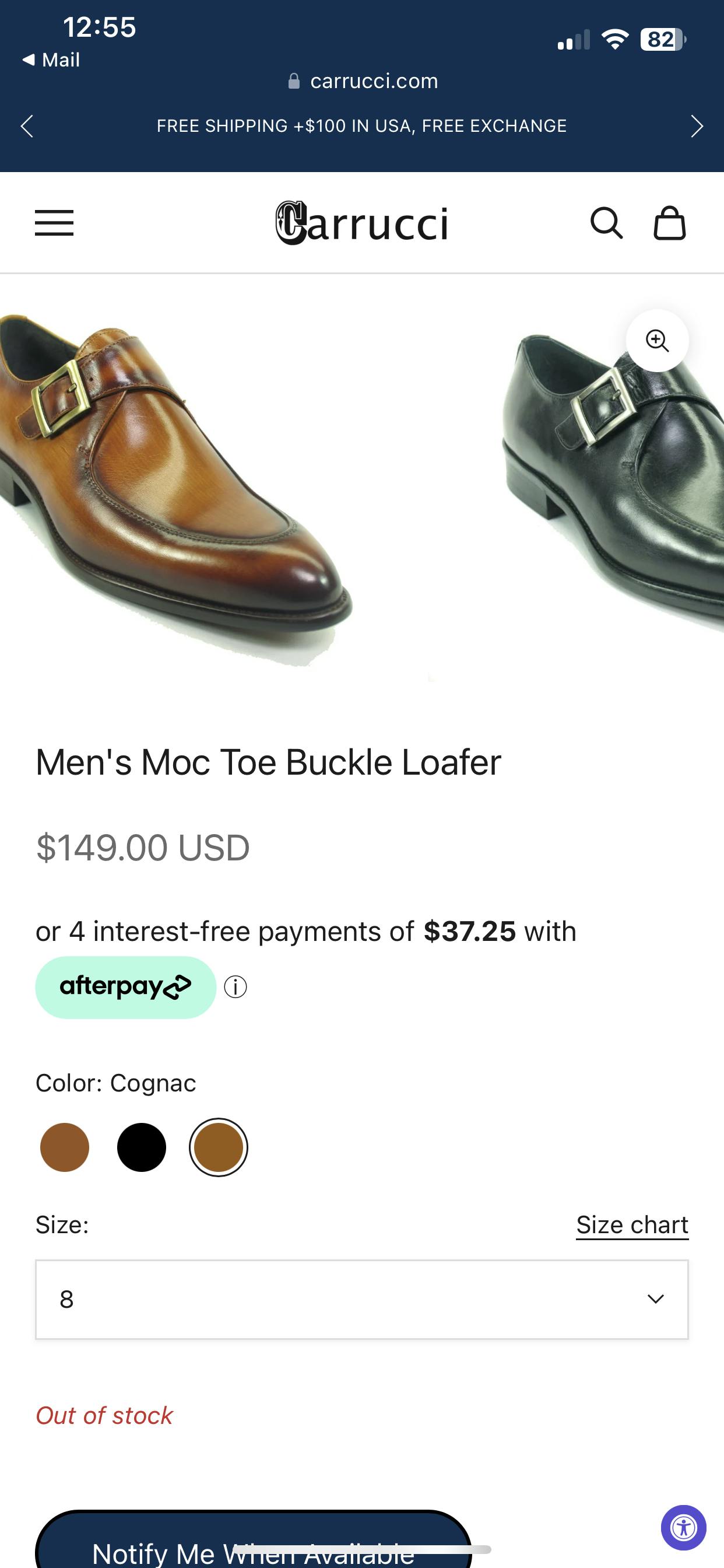The height and width of the screenshot is (1568, 724).
Task: Return to Mail app
Action: [52, 60]
